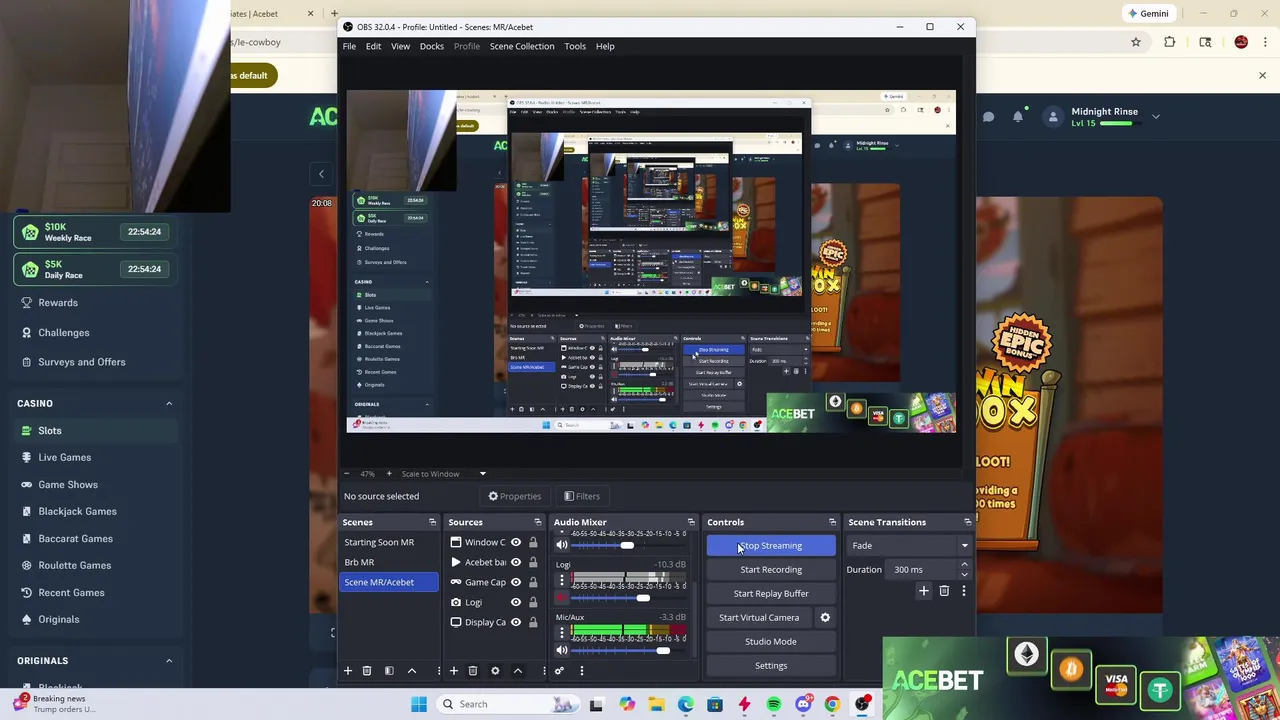
Task: Unlock the Logi source lock
Action: click(533, 602)
